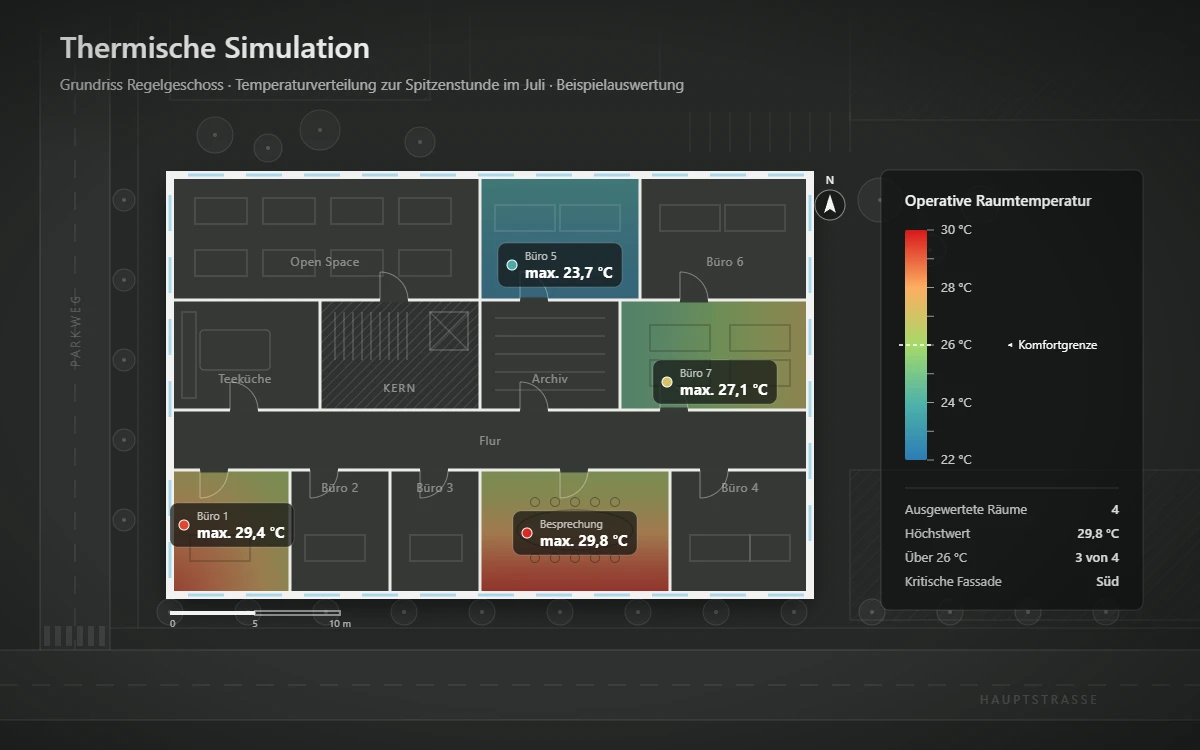The image size is (1200, 750).
Task: Click the "Kritische Fassade" statistic label
Action: point(953,582)
